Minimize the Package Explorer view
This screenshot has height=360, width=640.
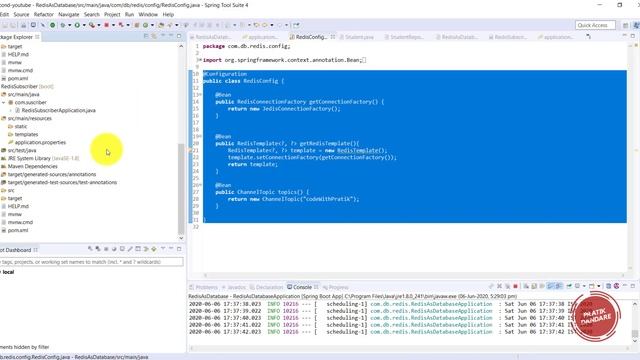[x=171, y=36]
